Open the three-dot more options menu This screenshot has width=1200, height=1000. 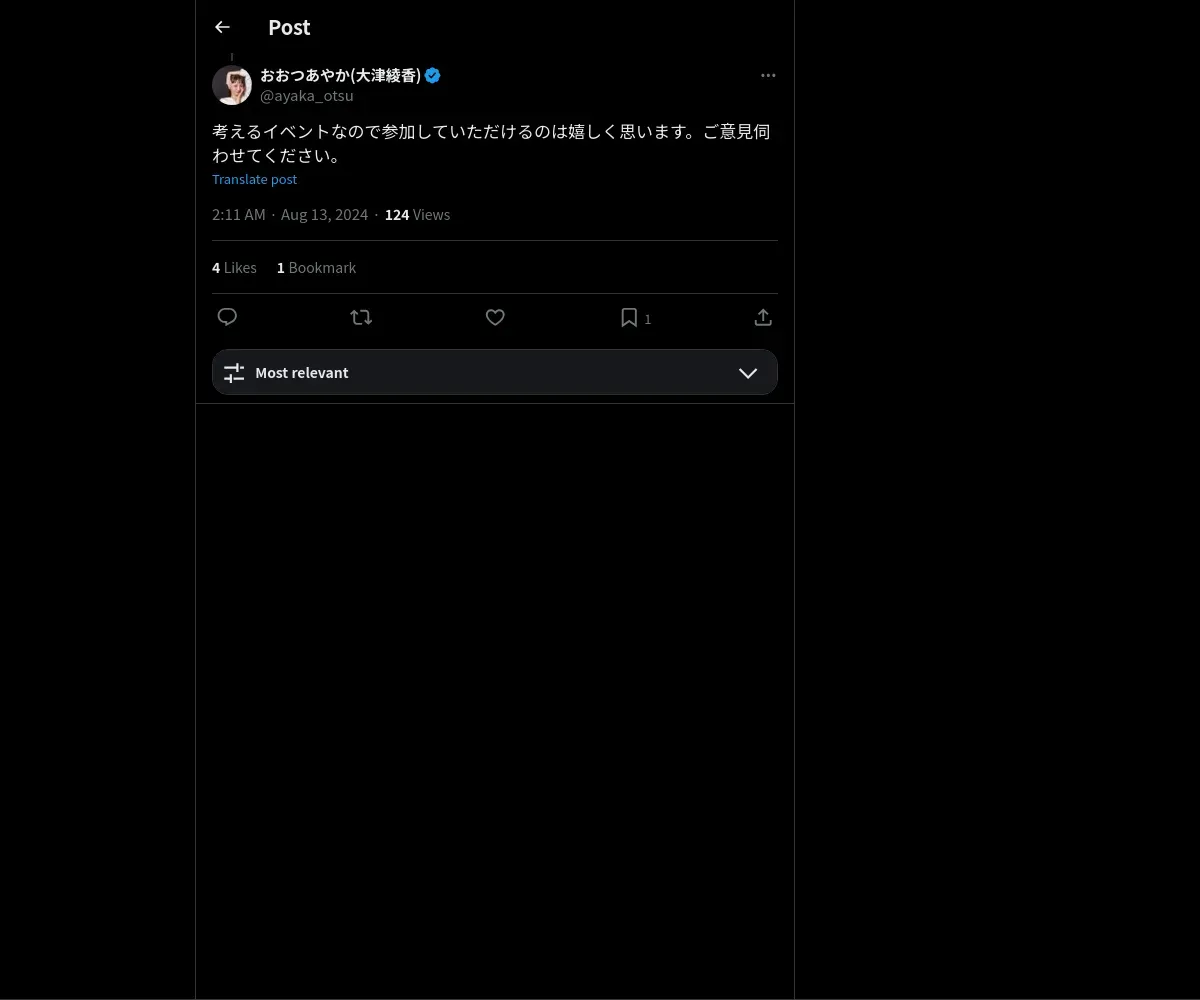pos(768,75)
